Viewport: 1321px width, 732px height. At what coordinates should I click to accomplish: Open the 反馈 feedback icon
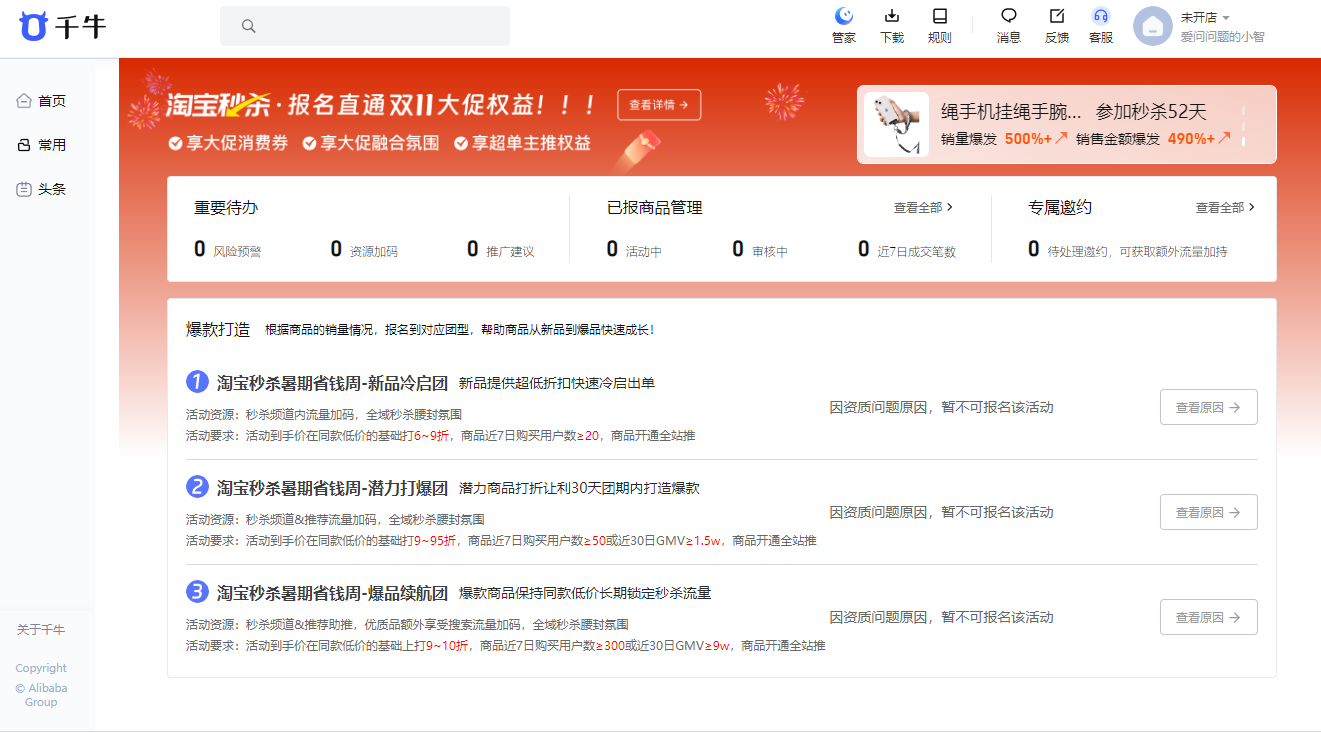click(1056, 16)
